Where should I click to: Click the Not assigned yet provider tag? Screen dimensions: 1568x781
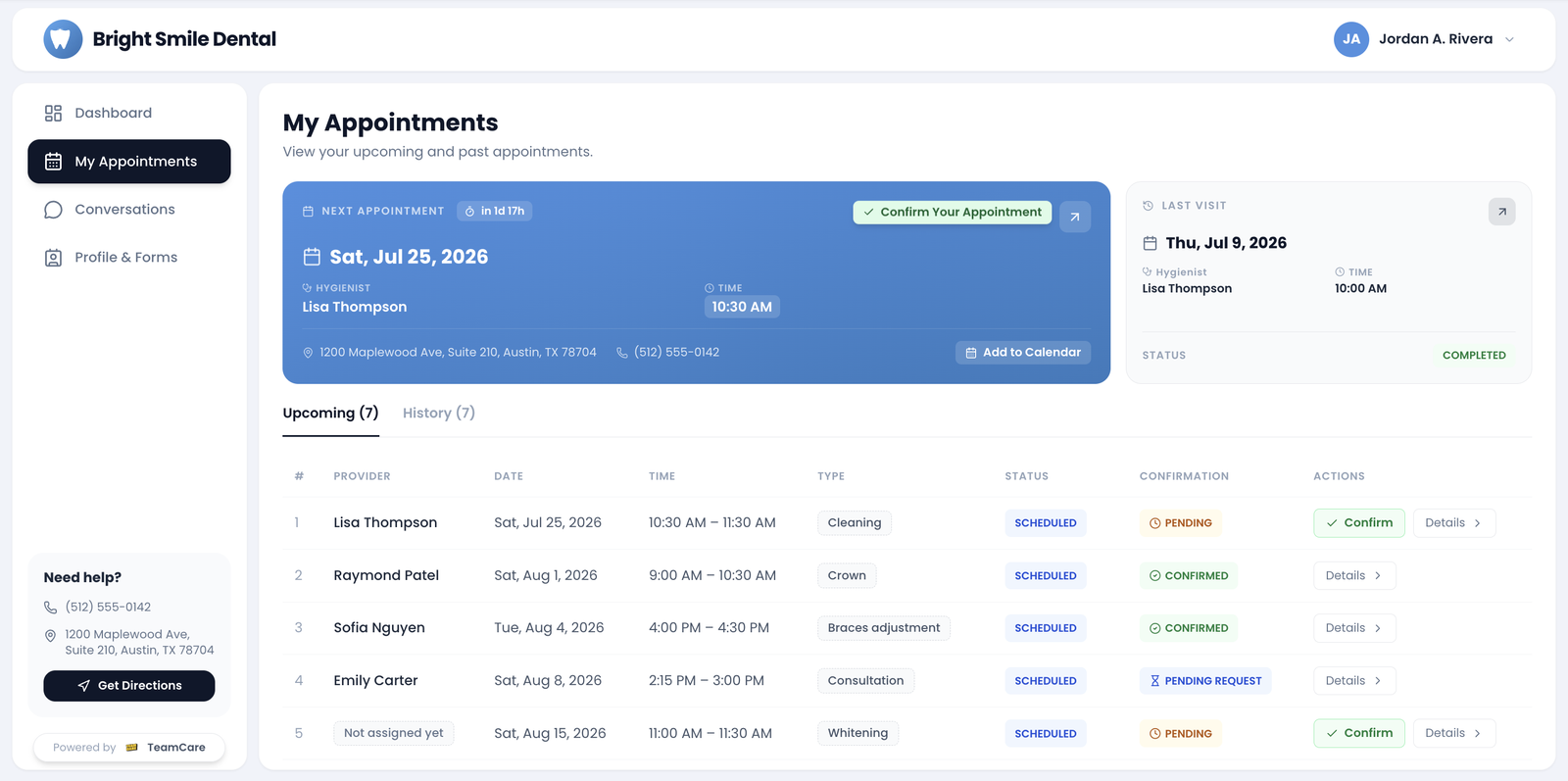393,733
